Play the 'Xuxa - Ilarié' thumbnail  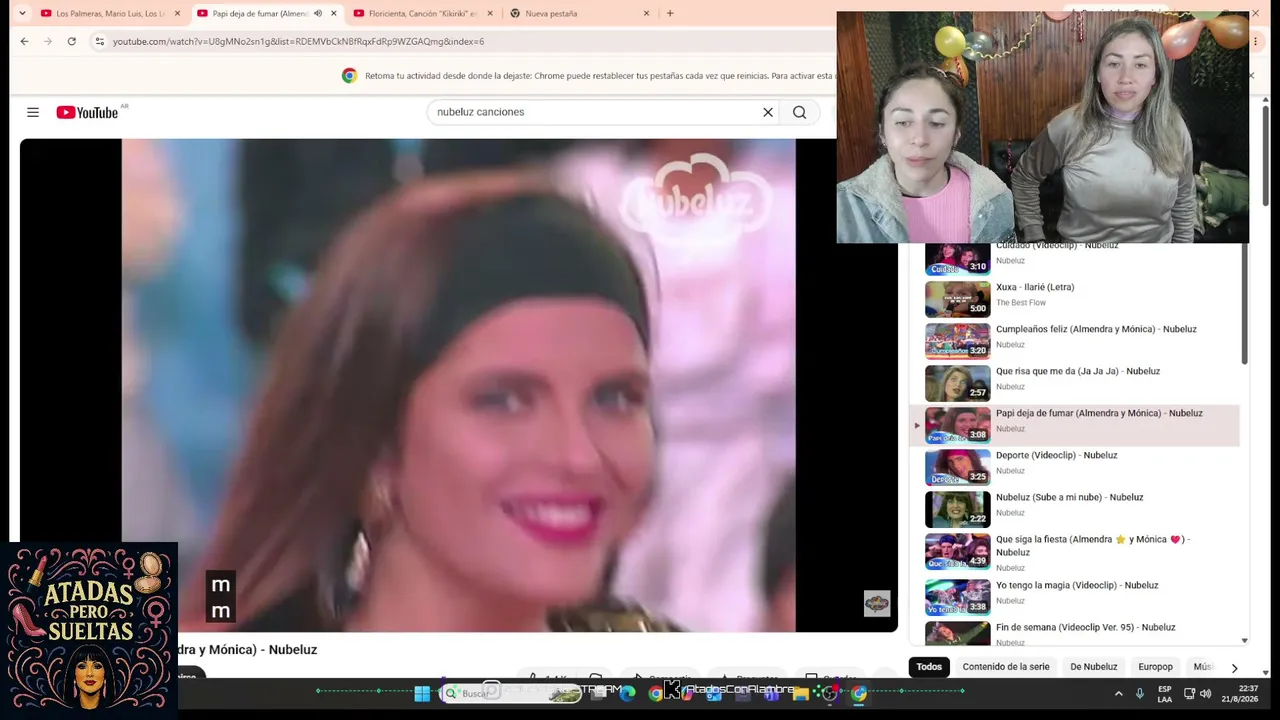click(x=957, y=299)
